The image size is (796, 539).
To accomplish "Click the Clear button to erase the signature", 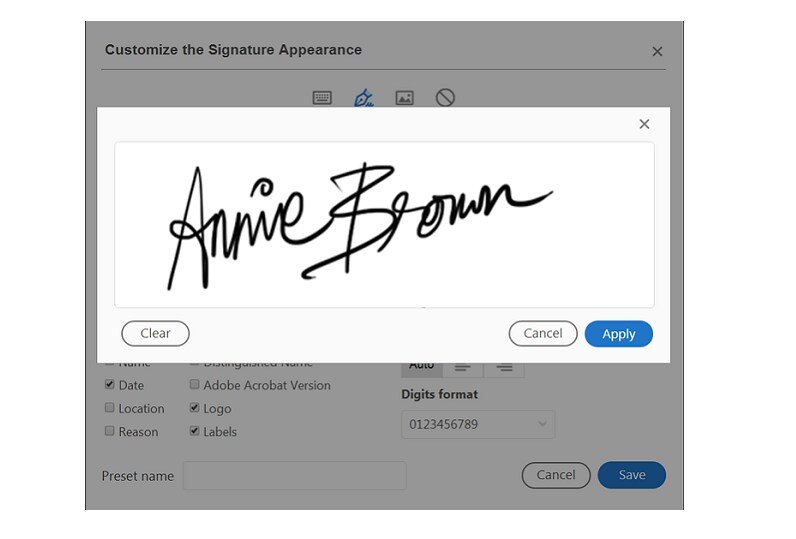I will pos(155,334).
